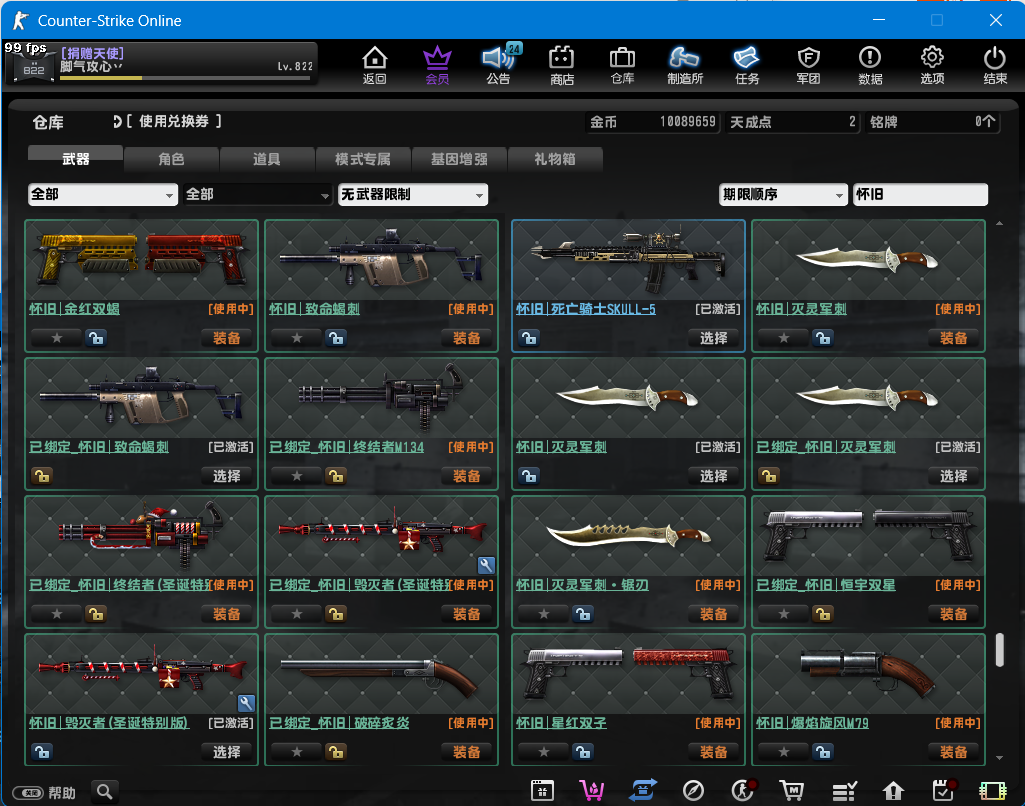The image size is (1025, 806).
Task: Toggle the 帮助 help switch
Action: click(28, 793)
